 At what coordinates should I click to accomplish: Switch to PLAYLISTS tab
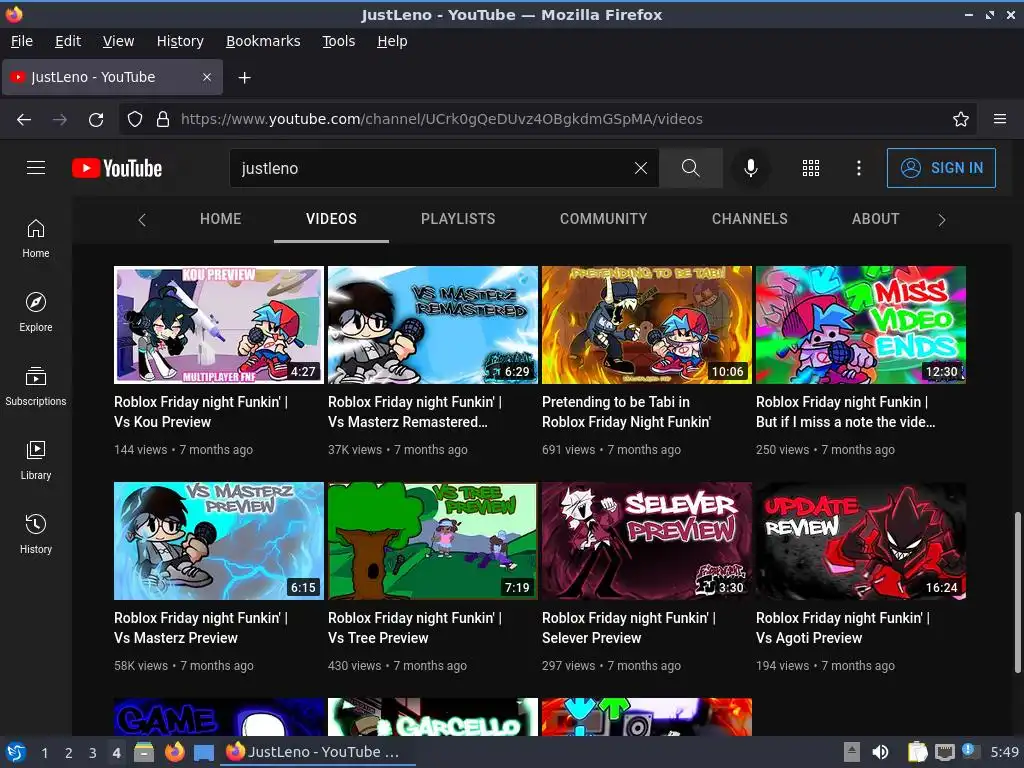tap(458, 219)
